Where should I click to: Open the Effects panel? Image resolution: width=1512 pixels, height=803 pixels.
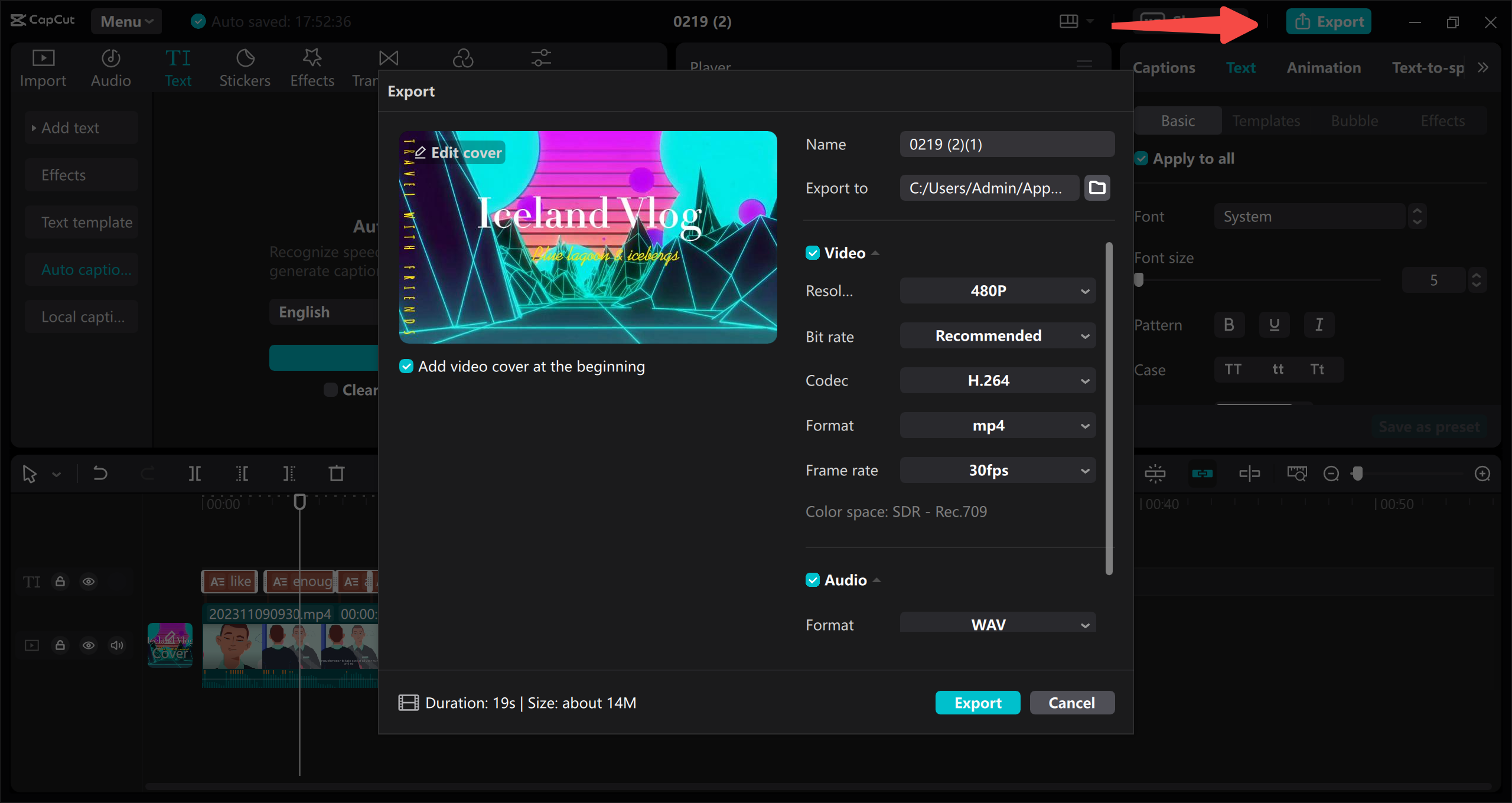point(312,66)
